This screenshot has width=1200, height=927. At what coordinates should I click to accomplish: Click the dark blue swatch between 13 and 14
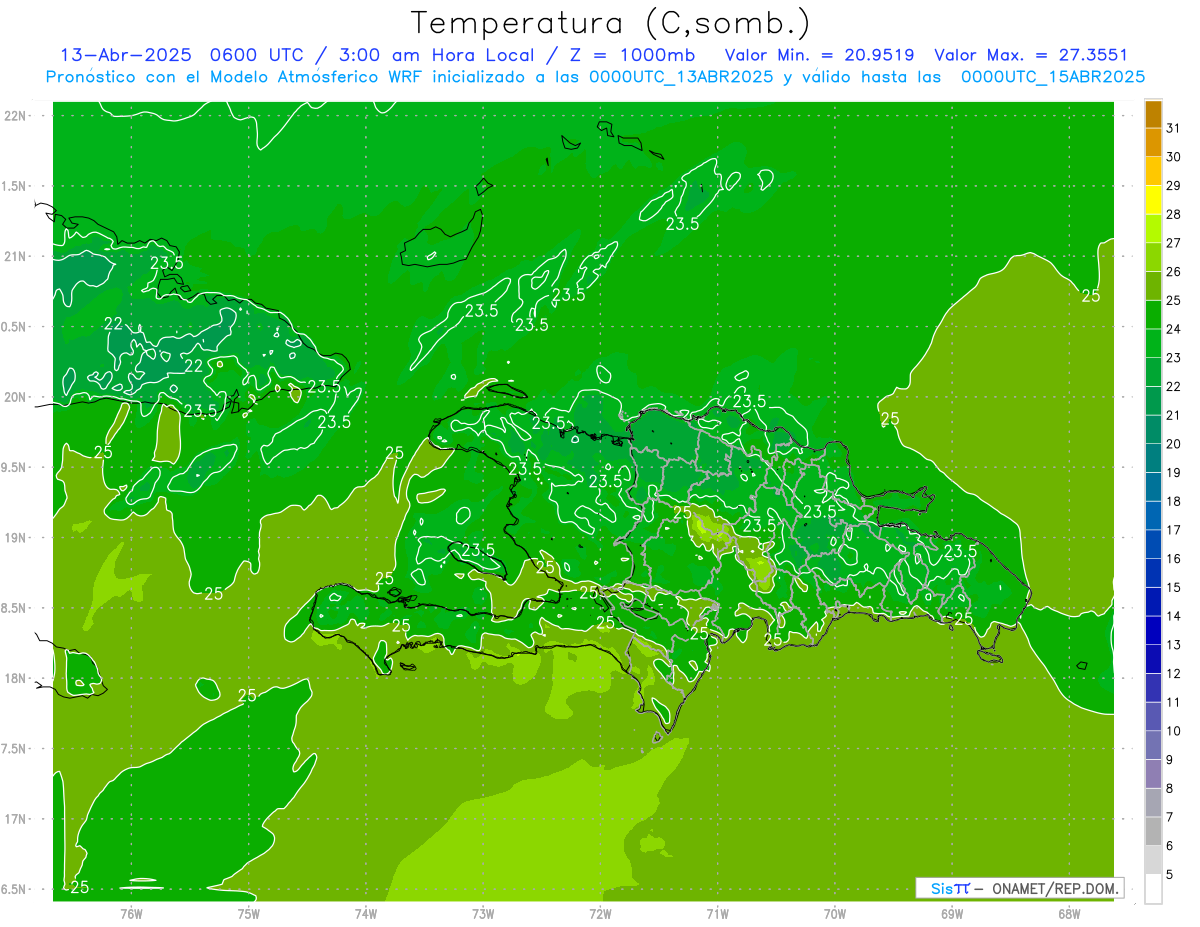1153,630
